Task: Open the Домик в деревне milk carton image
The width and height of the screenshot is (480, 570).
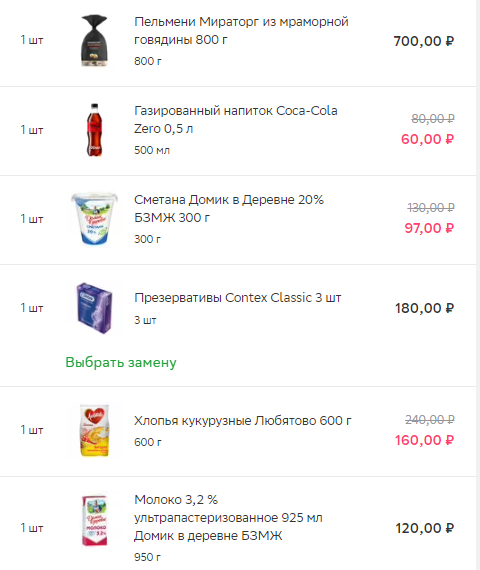Action: pos(95,520)
